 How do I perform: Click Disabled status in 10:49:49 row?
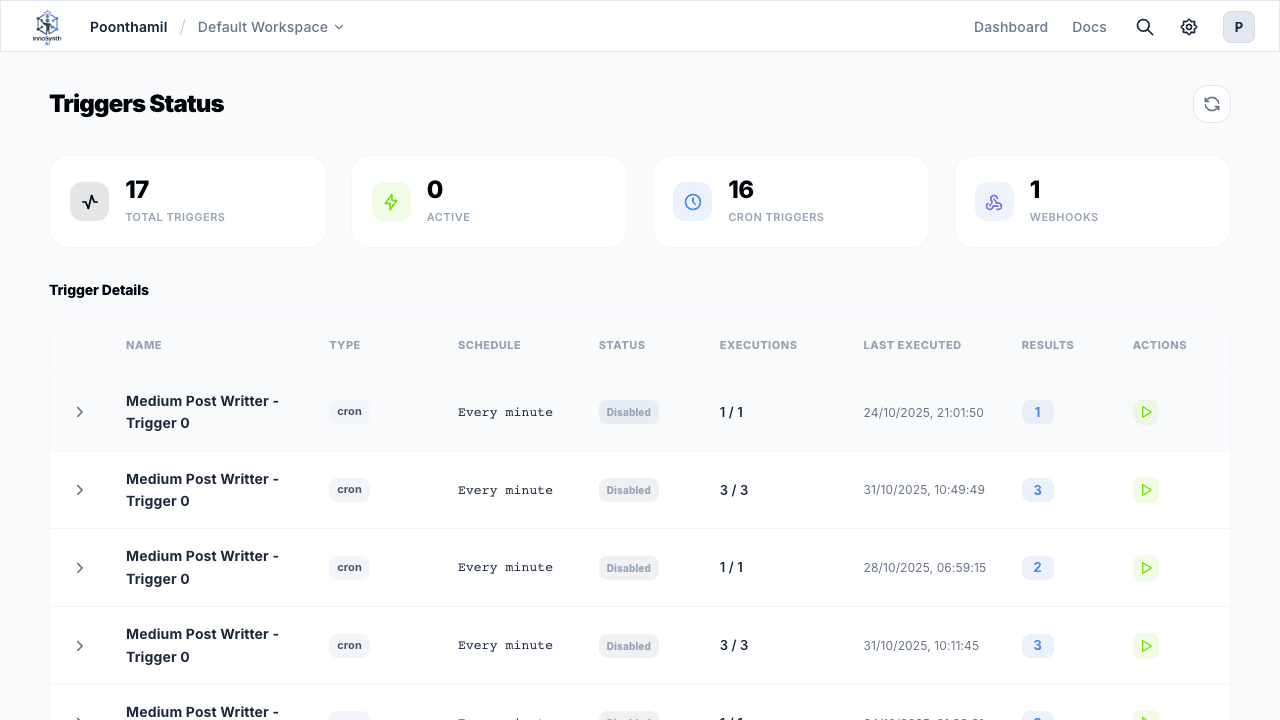pos(629,490)
